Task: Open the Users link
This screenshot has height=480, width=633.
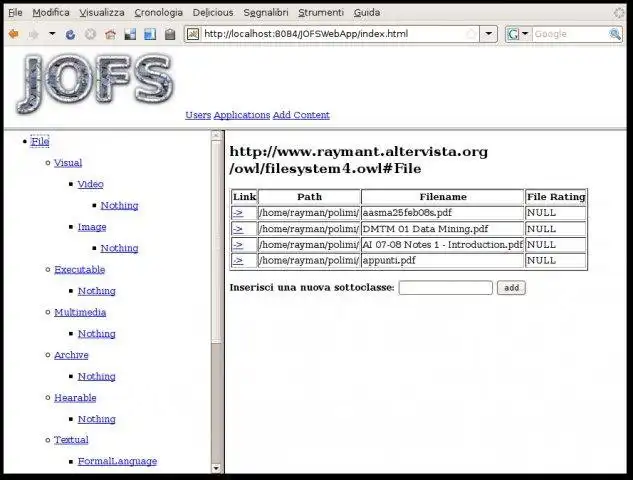Action: tap(198, 115)
